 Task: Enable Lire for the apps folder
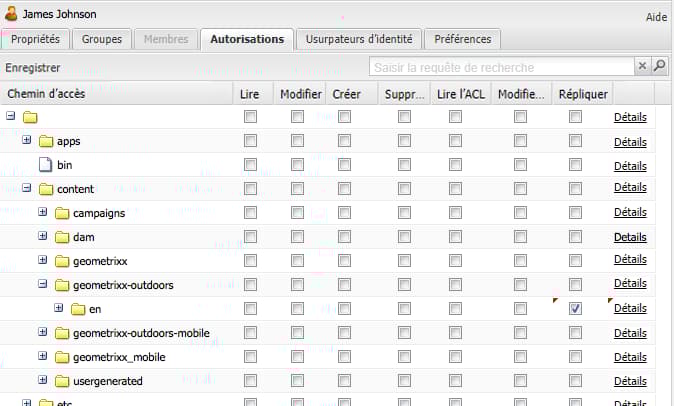(x=250, y=140)
